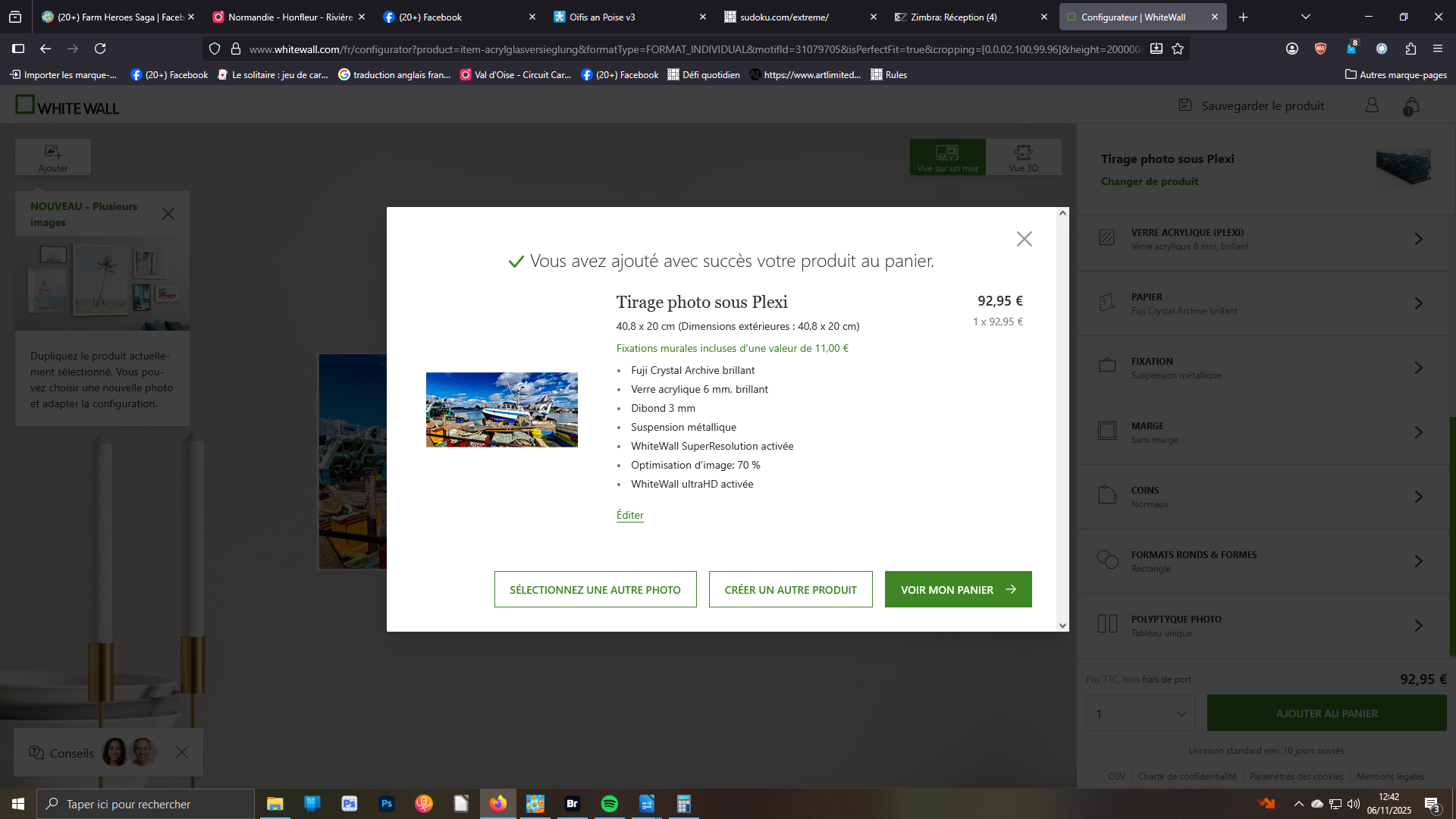Open Spotify from the taskbar
This screenshot has height=819, width=1456.
click(609, 804)
